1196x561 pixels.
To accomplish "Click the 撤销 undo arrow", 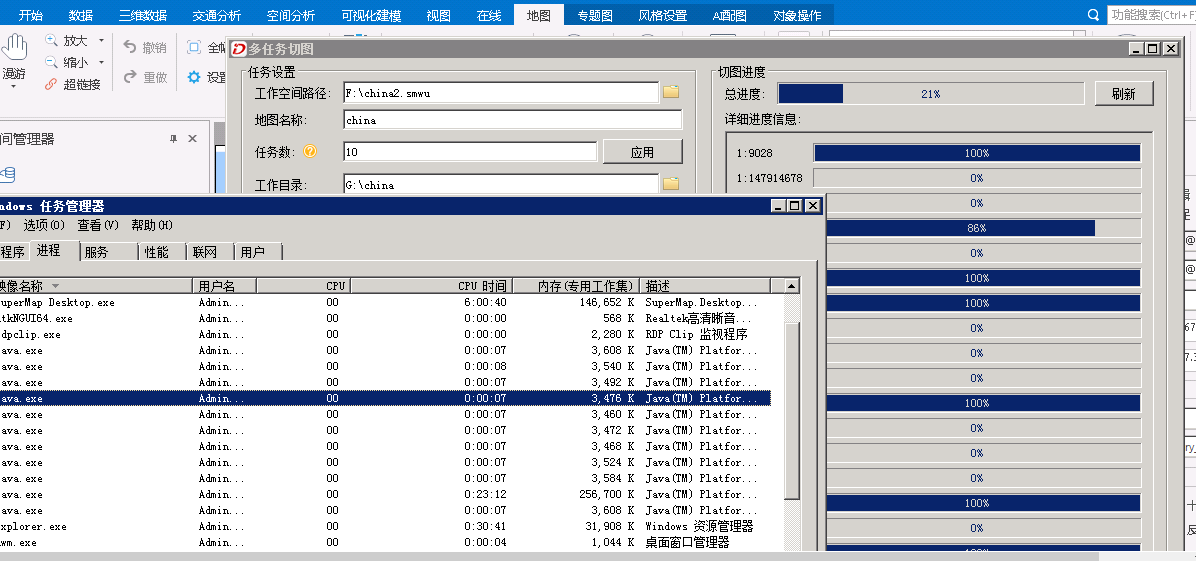I will (130, 47).
